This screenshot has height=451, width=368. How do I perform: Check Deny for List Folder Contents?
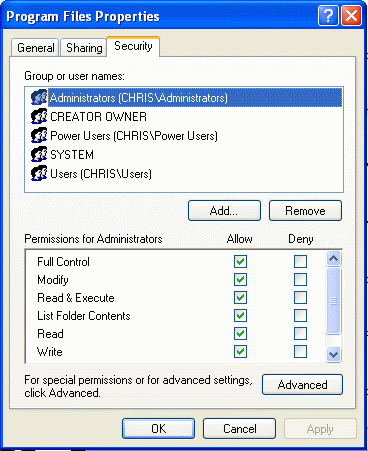300,315
